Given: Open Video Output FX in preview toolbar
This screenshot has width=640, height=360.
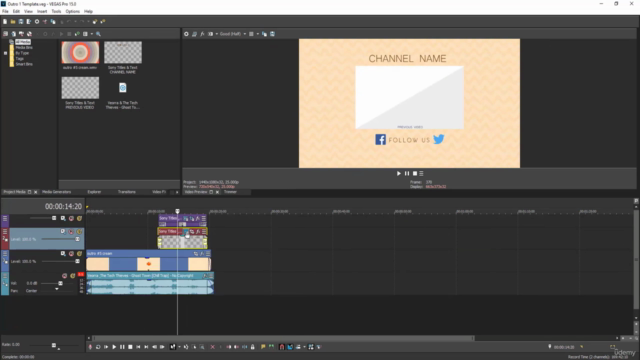Looking at the screenshot, I should 202,34.
